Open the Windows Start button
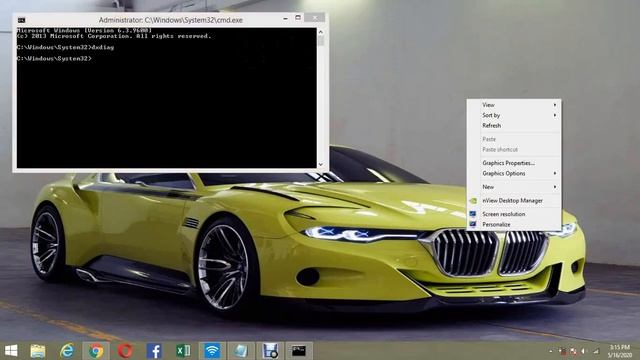The image size is (640, 360). coord(11,351)
